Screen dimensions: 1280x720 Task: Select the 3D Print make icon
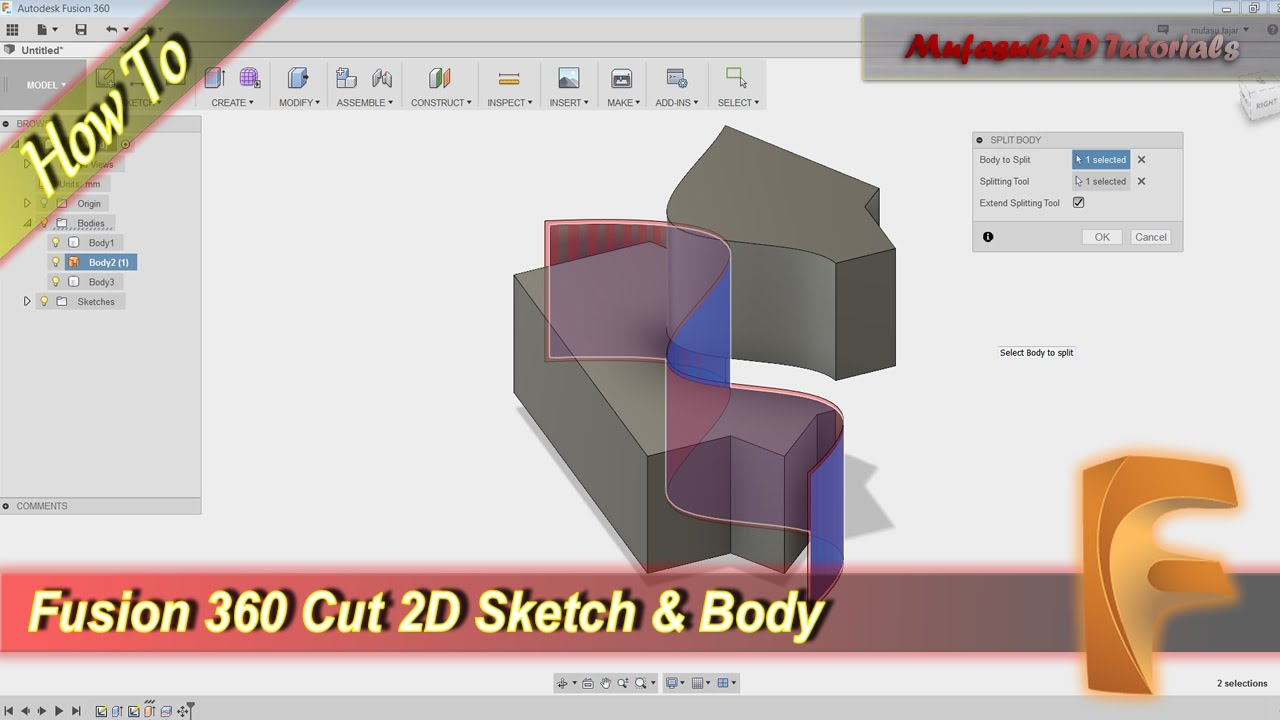pyautogui.click(x=621, y=78)
